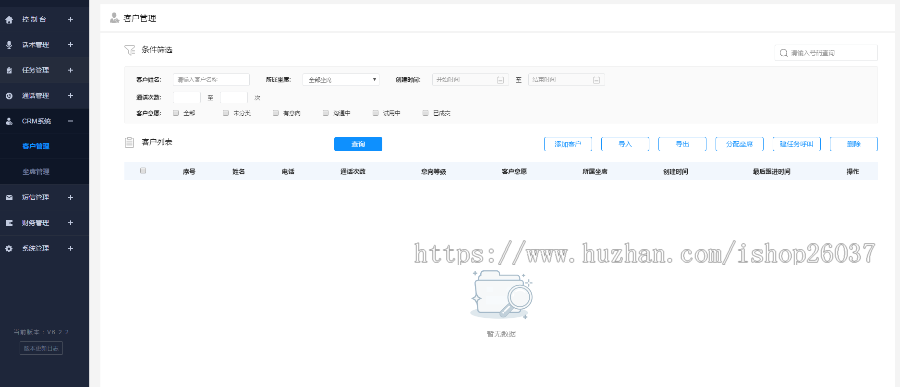Image resolution: width=900 pixels, height=387 pixels.
Task: Tick the 有意向 checkbox
Action: [x=276, y=113]
